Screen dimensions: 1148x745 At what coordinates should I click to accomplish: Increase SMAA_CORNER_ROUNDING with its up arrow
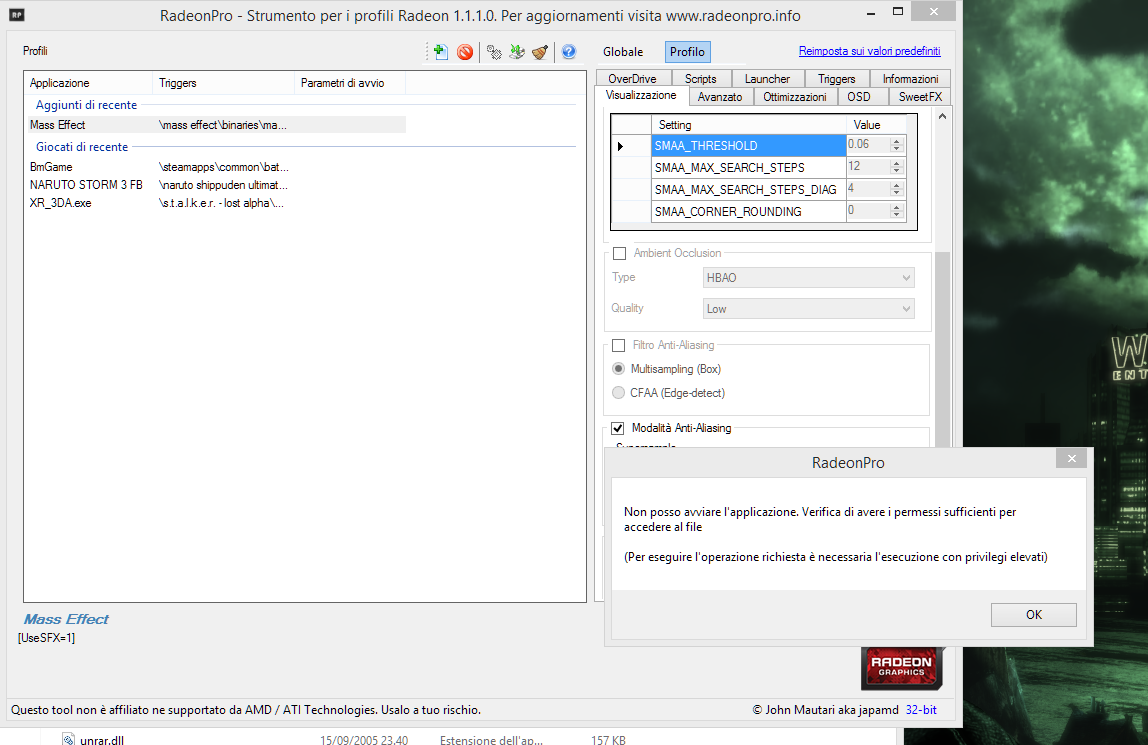[x=896, y=207]
